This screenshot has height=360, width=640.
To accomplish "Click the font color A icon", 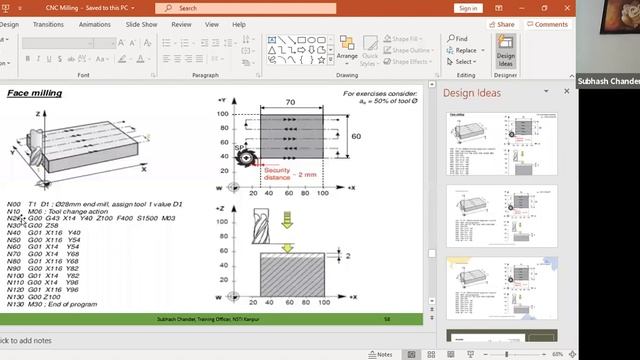I will pyautogui.click(x=140, y=59).
